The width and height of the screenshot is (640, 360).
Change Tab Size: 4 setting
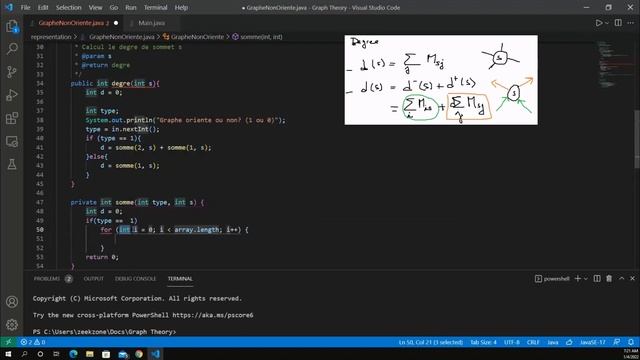tap(483, 342)
